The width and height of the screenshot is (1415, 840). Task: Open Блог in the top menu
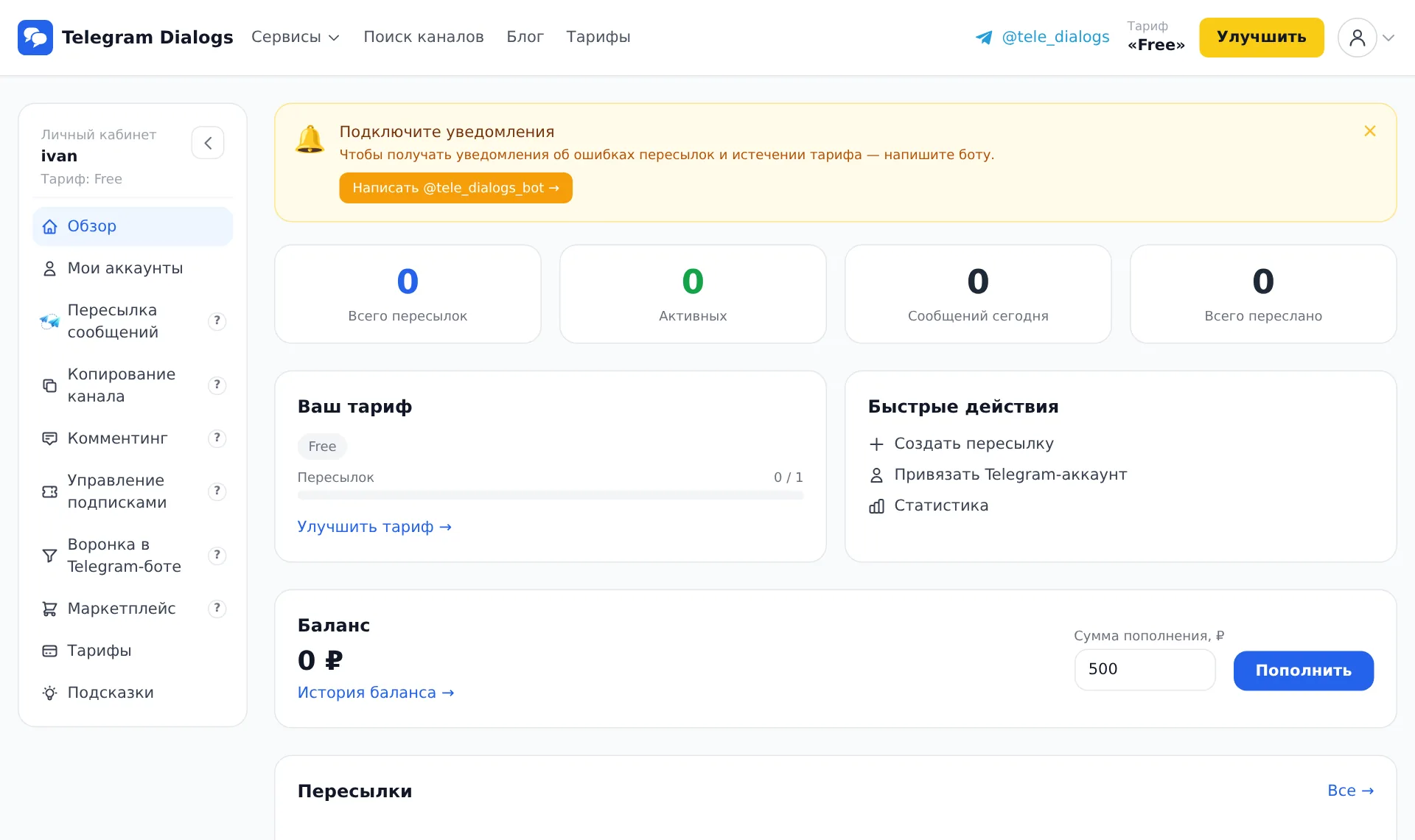(525, 37)
